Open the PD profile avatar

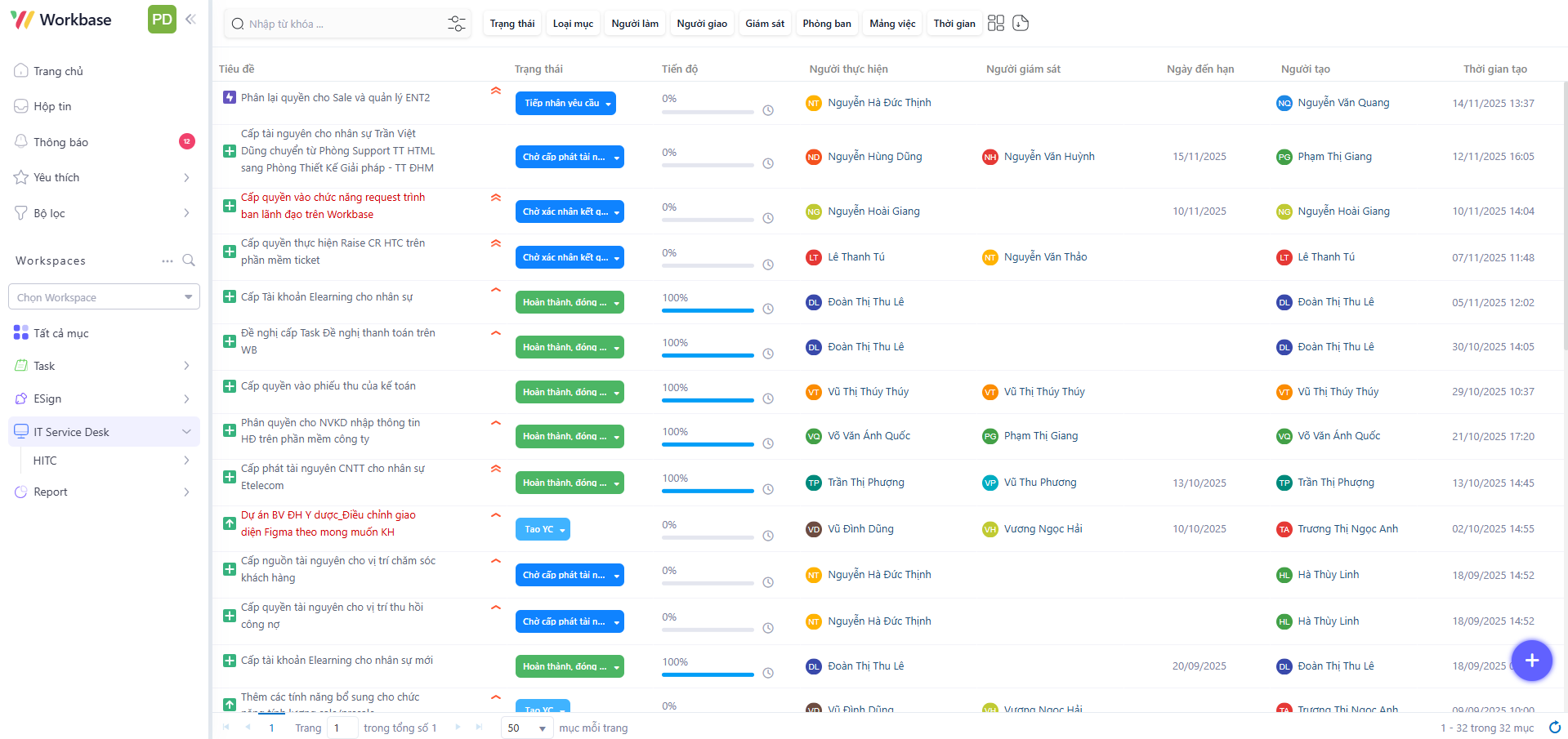[x=162, y=20]
